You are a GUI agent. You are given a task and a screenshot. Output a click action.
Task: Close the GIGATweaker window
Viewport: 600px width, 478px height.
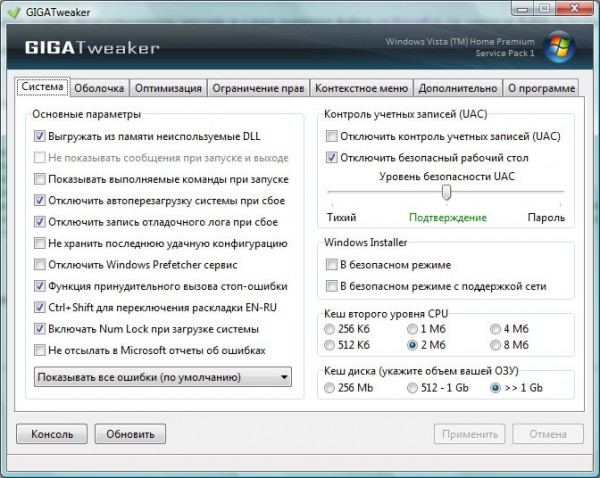tap(575, 8)
